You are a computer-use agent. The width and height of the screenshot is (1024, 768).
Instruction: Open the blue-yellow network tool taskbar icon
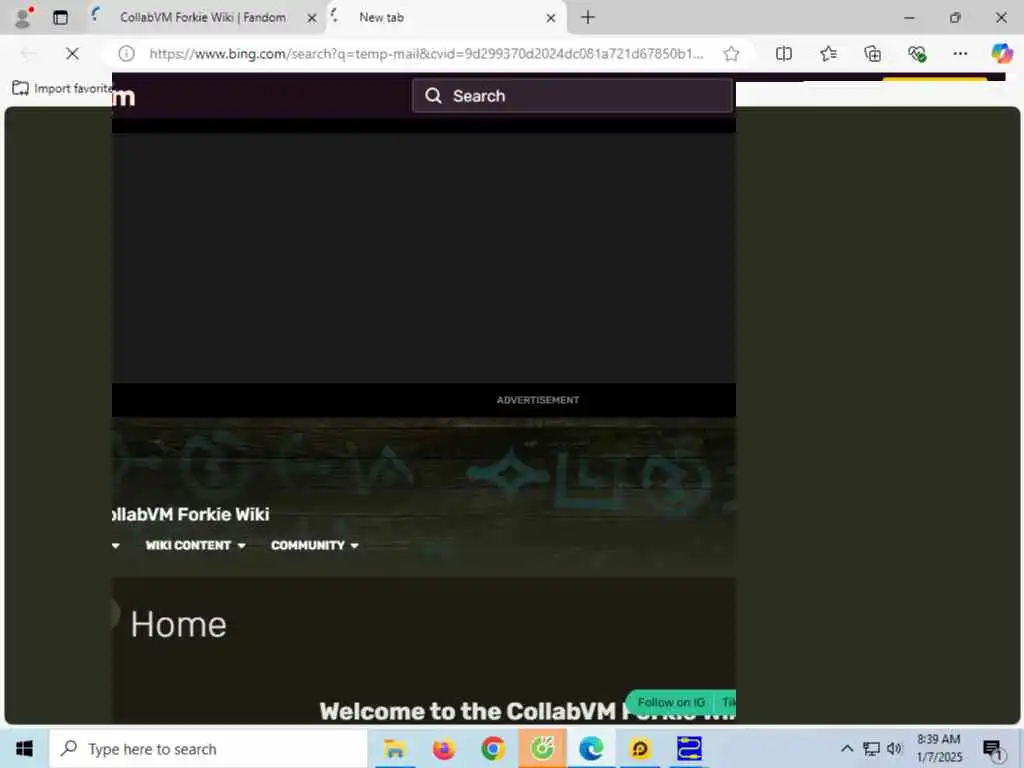coord(689,748)
